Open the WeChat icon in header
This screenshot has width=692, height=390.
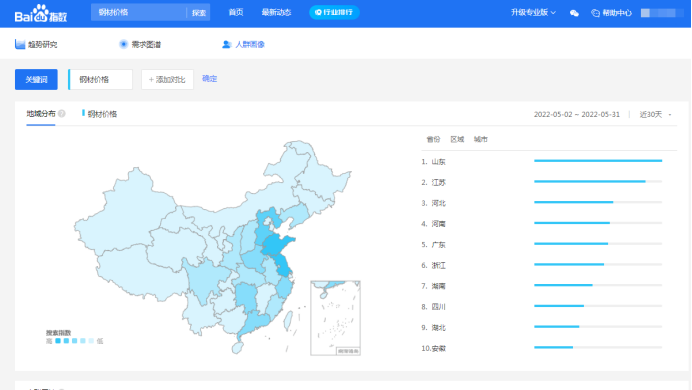[574, 13]
